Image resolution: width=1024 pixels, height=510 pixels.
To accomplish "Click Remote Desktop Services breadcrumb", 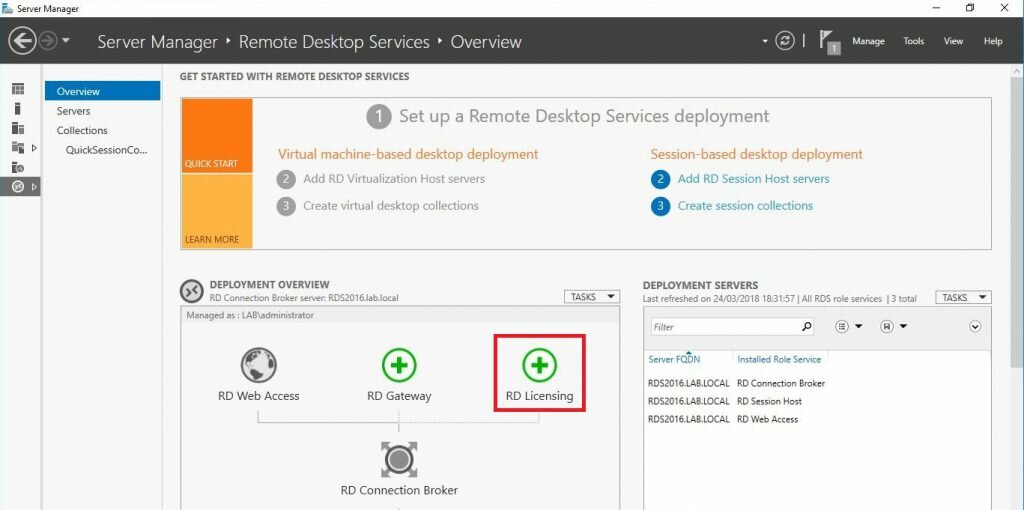I will 334,42.
